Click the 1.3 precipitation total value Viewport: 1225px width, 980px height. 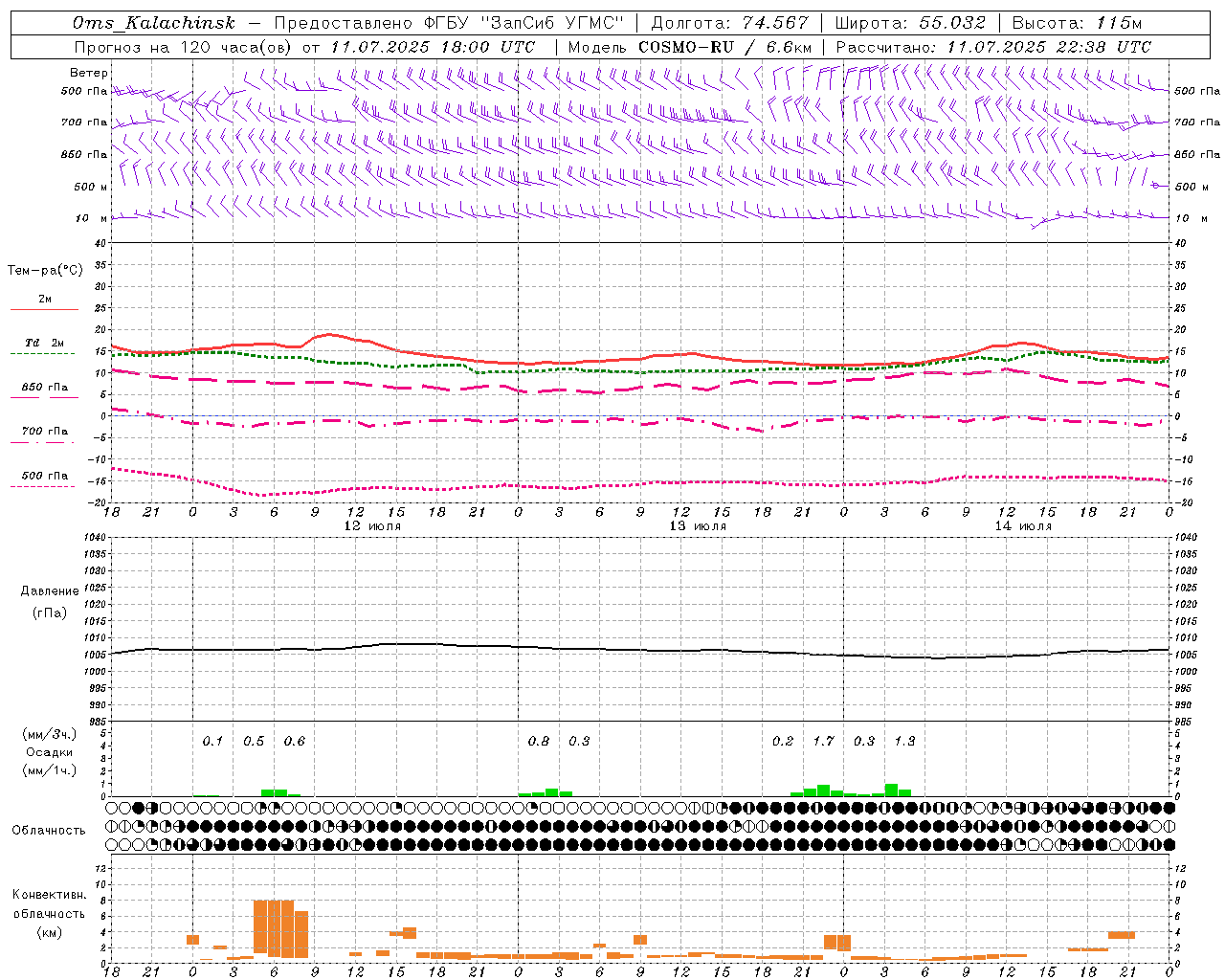coord(904,741)
